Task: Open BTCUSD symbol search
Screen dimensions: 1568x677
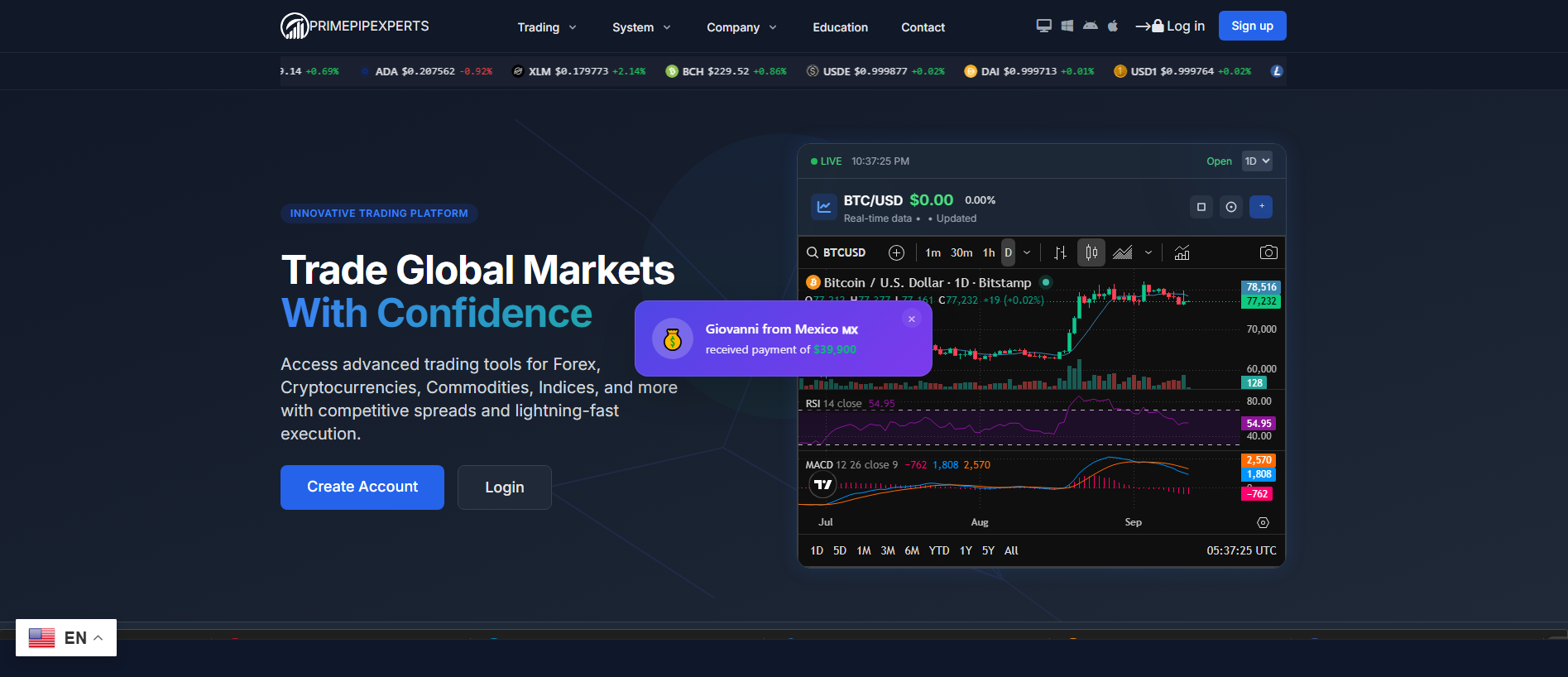Action: (x=837, y=252)
